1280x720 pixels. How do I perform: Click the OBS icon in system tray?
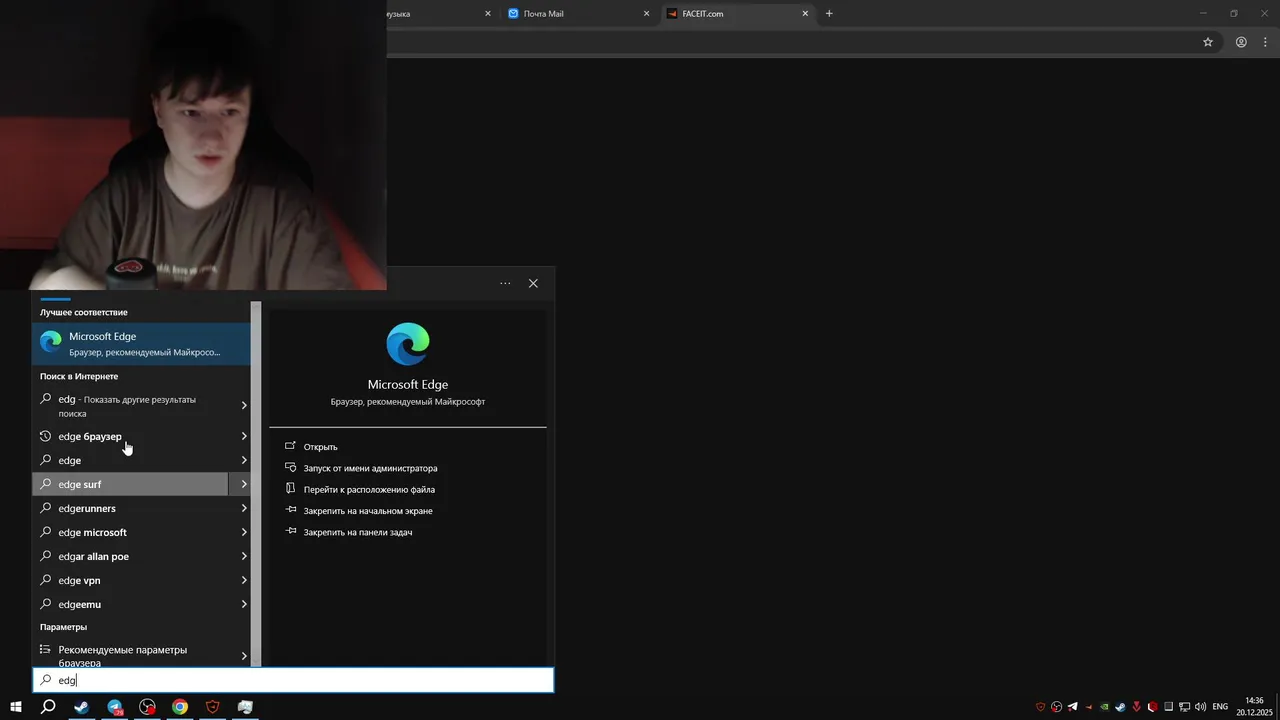point(1056,707)
